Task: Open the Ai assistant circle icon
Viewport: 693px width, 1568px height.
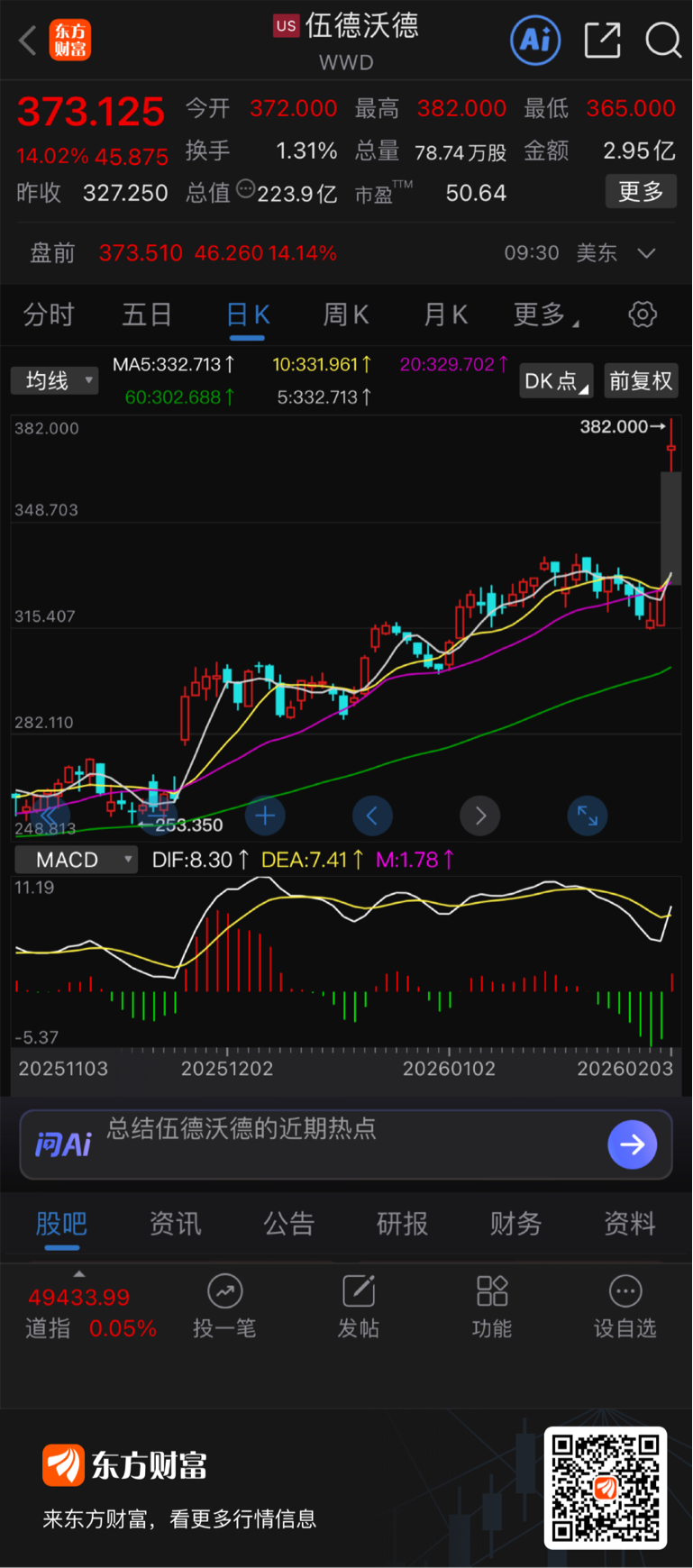Action: coord(535,40)
